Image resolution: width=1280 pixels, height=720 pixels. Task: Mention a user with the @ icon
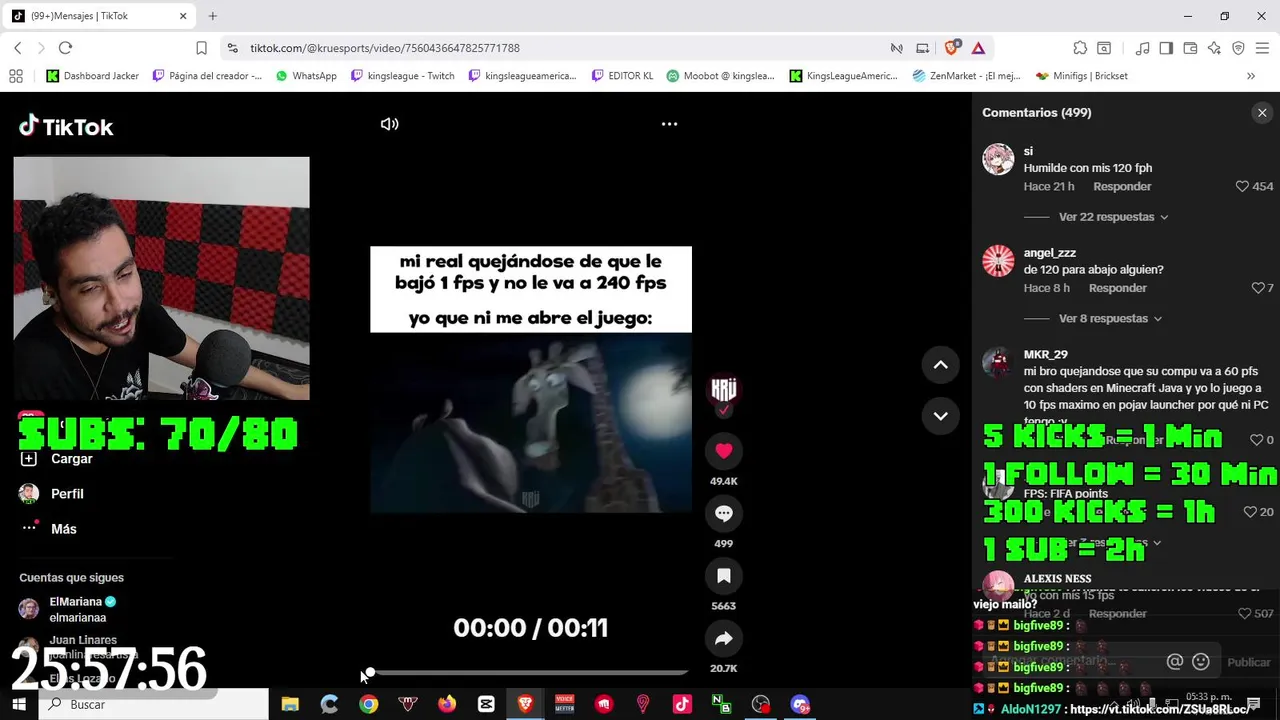tap(1175, 662)
